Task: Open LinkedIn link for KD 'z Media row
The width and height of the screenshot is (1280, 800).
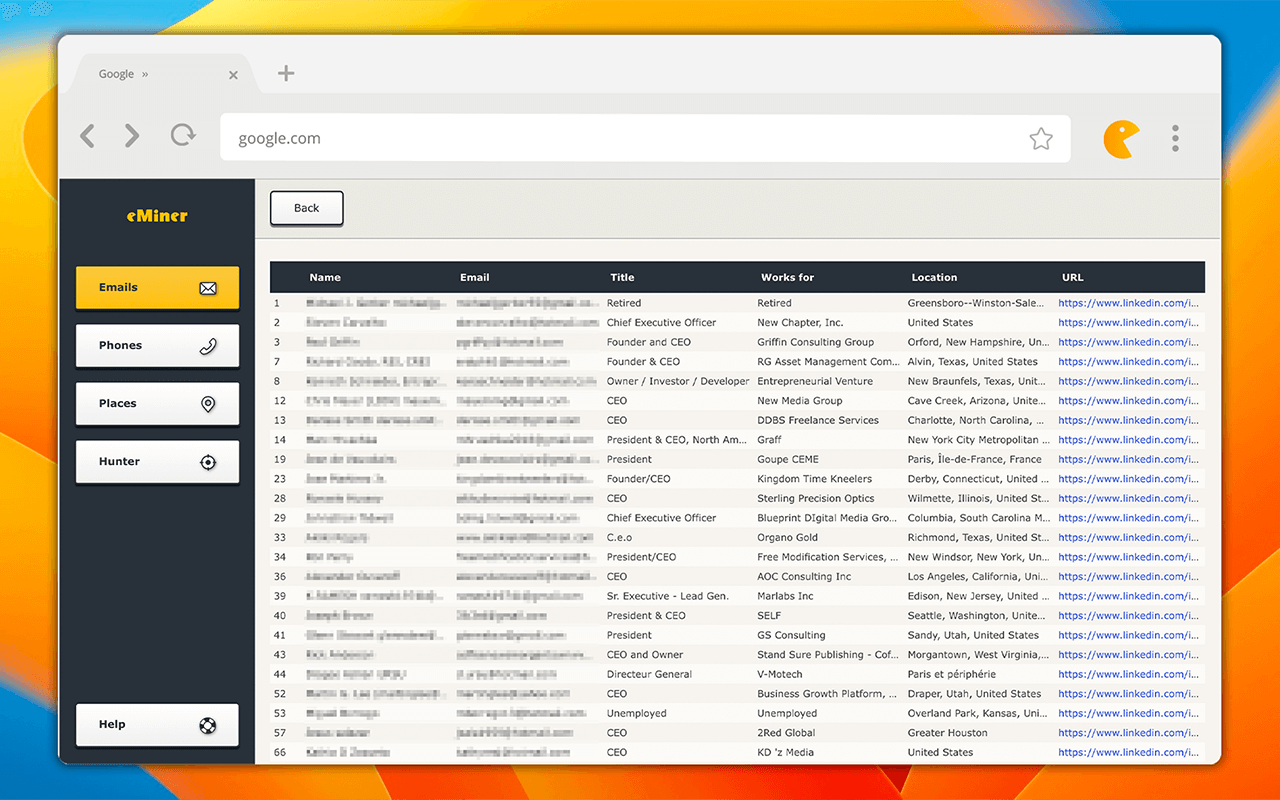Action: [x=1128, y=753]
